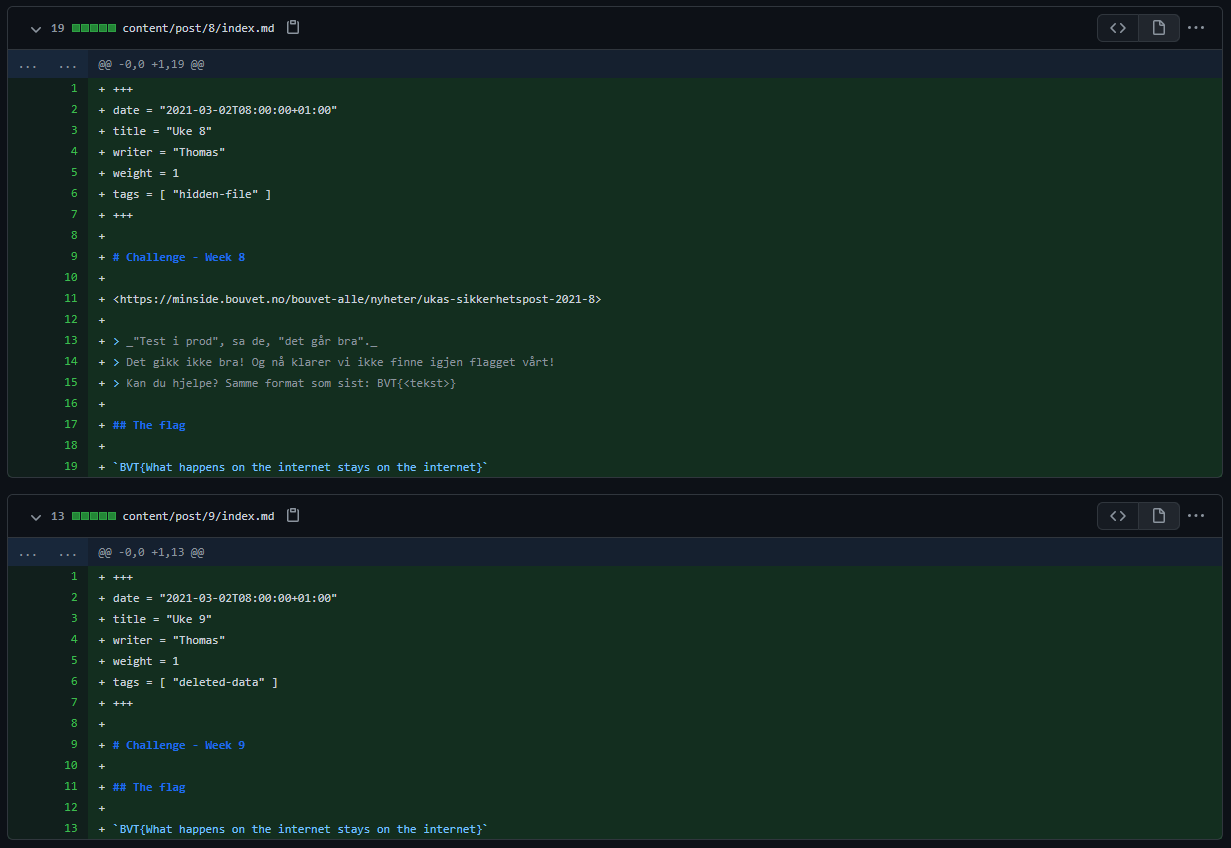Open content/post/9/index.md file link
The width and height of the screenshot is (1231, 848).
[198, 516]
